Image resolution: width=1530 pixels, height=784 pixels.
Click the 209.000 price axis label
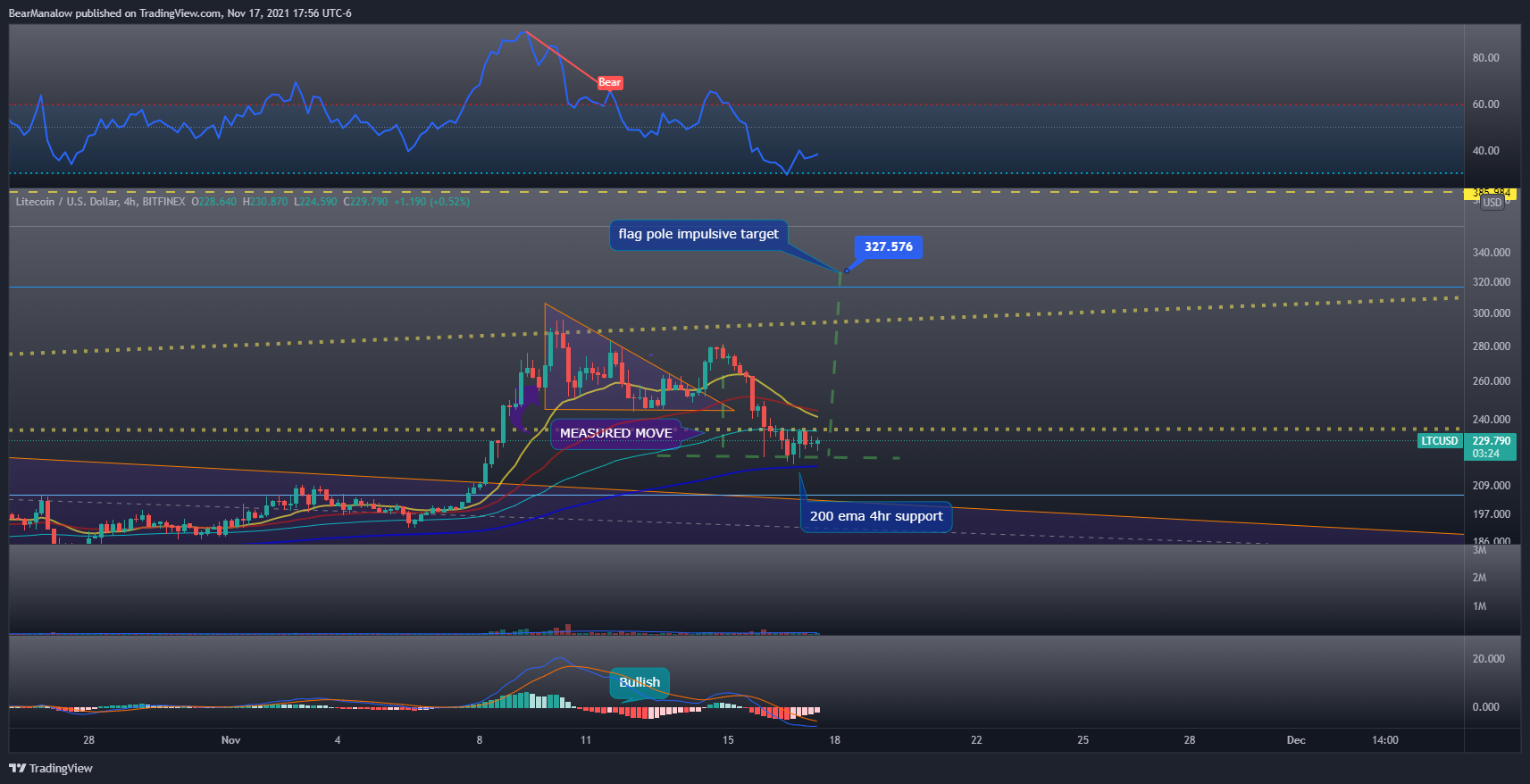tap(1492, 486)
